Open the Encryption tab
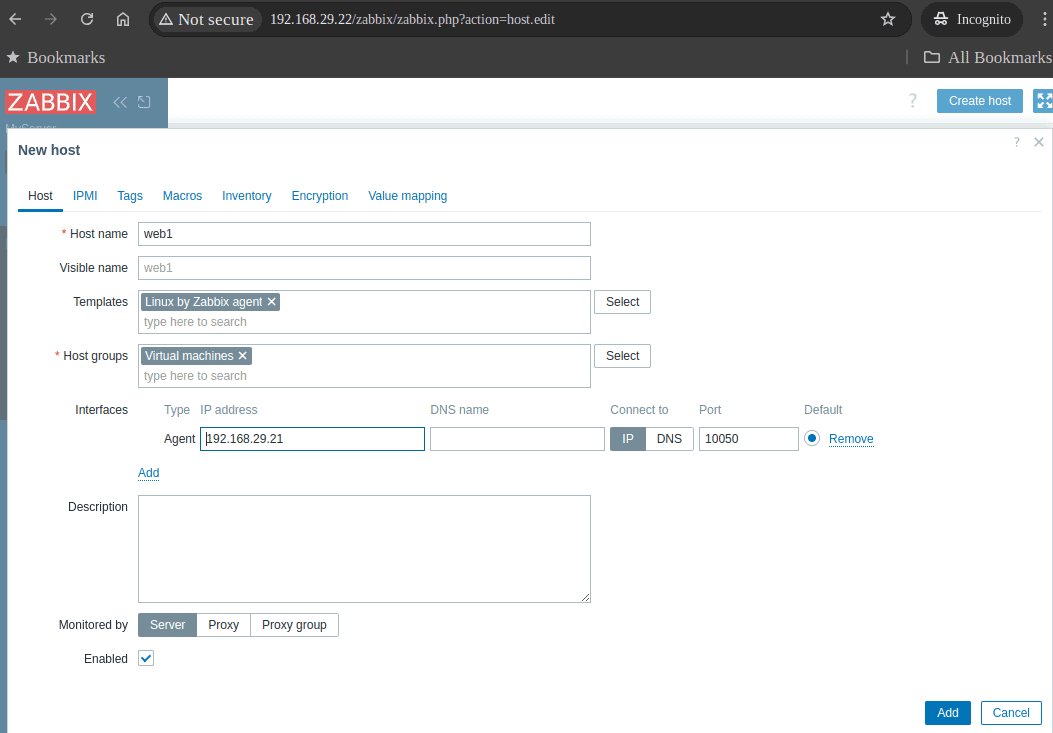 tap(319, 195)
